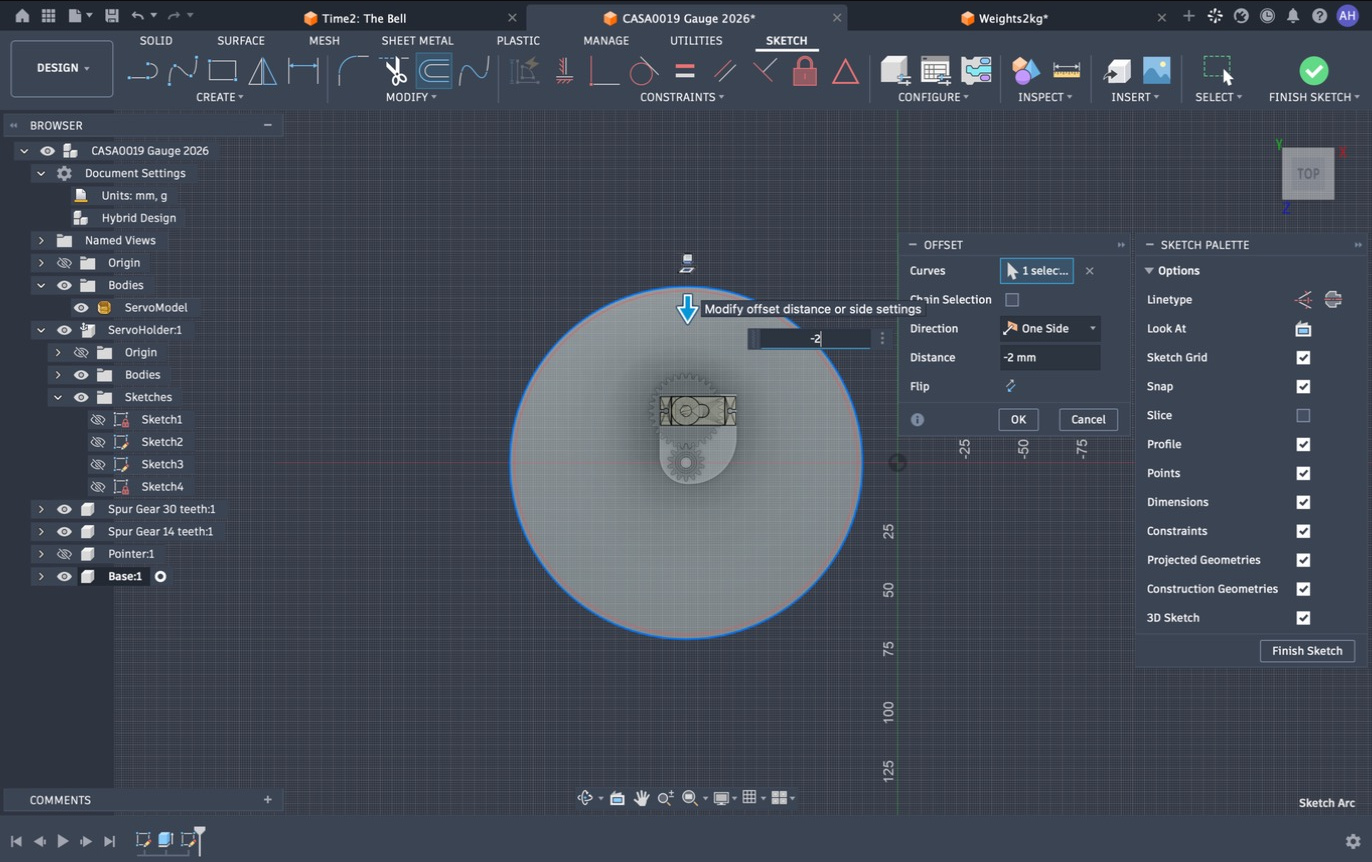The height and width of the screenshot is (862, 1372).
Task: Select the Spline tool in Create
Action: tap(183, 71)
